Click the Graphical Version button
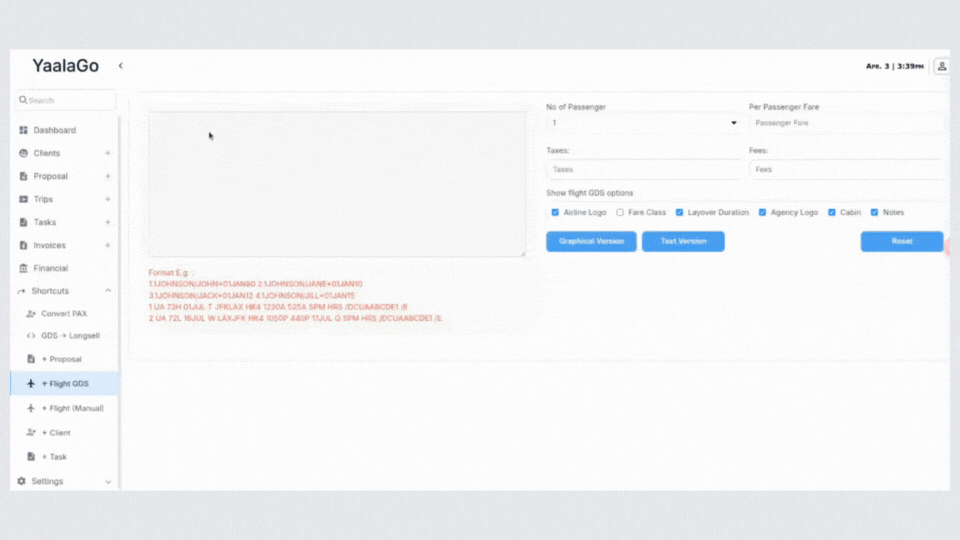Image resolution: width=960 pixels, height=540 pixels. pos(591,241)
